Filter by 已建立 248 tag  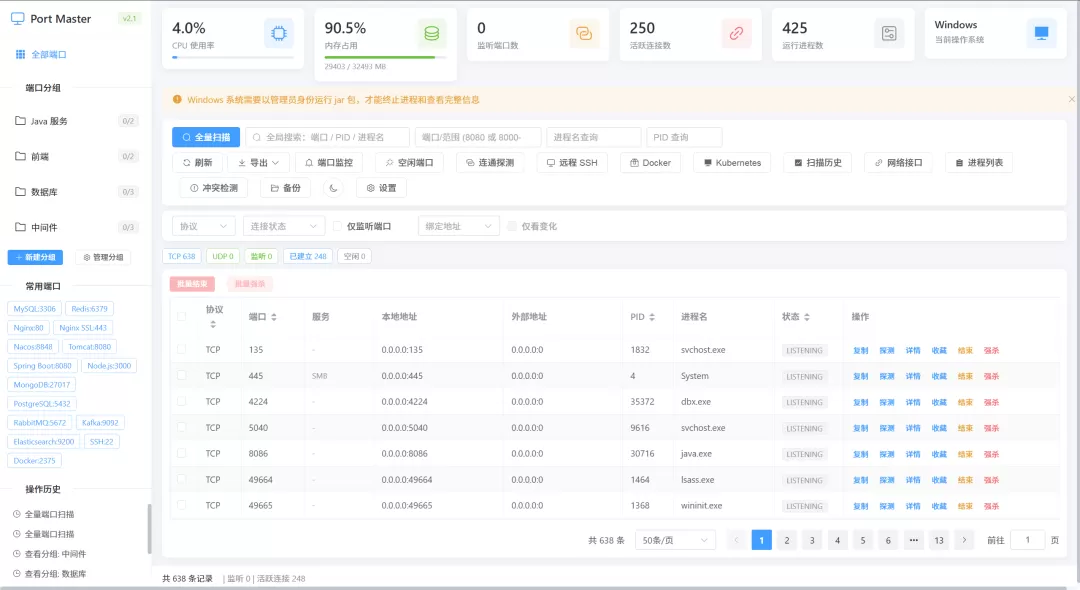[x=308, y=256]
